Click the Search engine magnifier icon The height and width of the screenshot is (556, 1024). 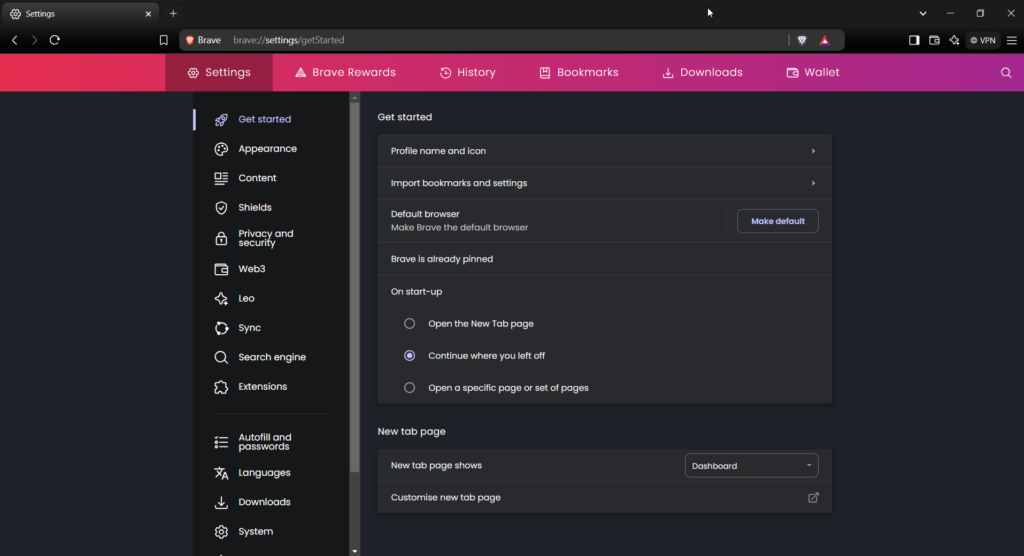pyautogui.click(x=221, y=357)
